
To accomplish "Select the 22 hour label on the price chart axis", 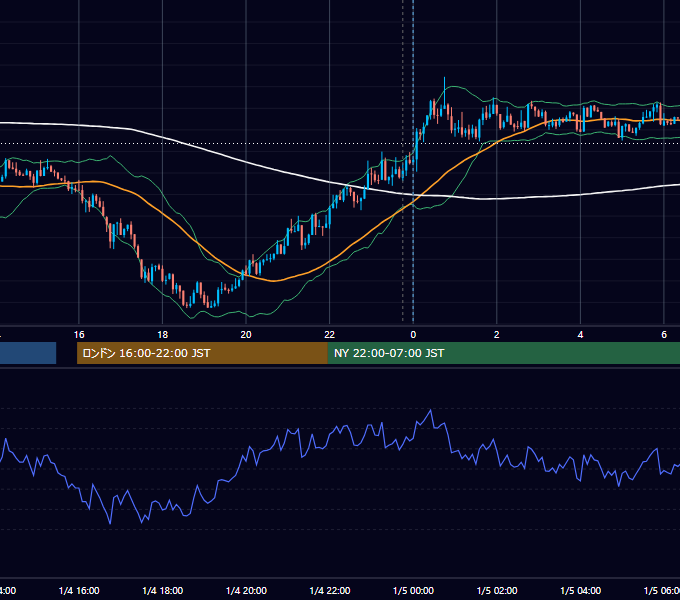I will point(330,335).
